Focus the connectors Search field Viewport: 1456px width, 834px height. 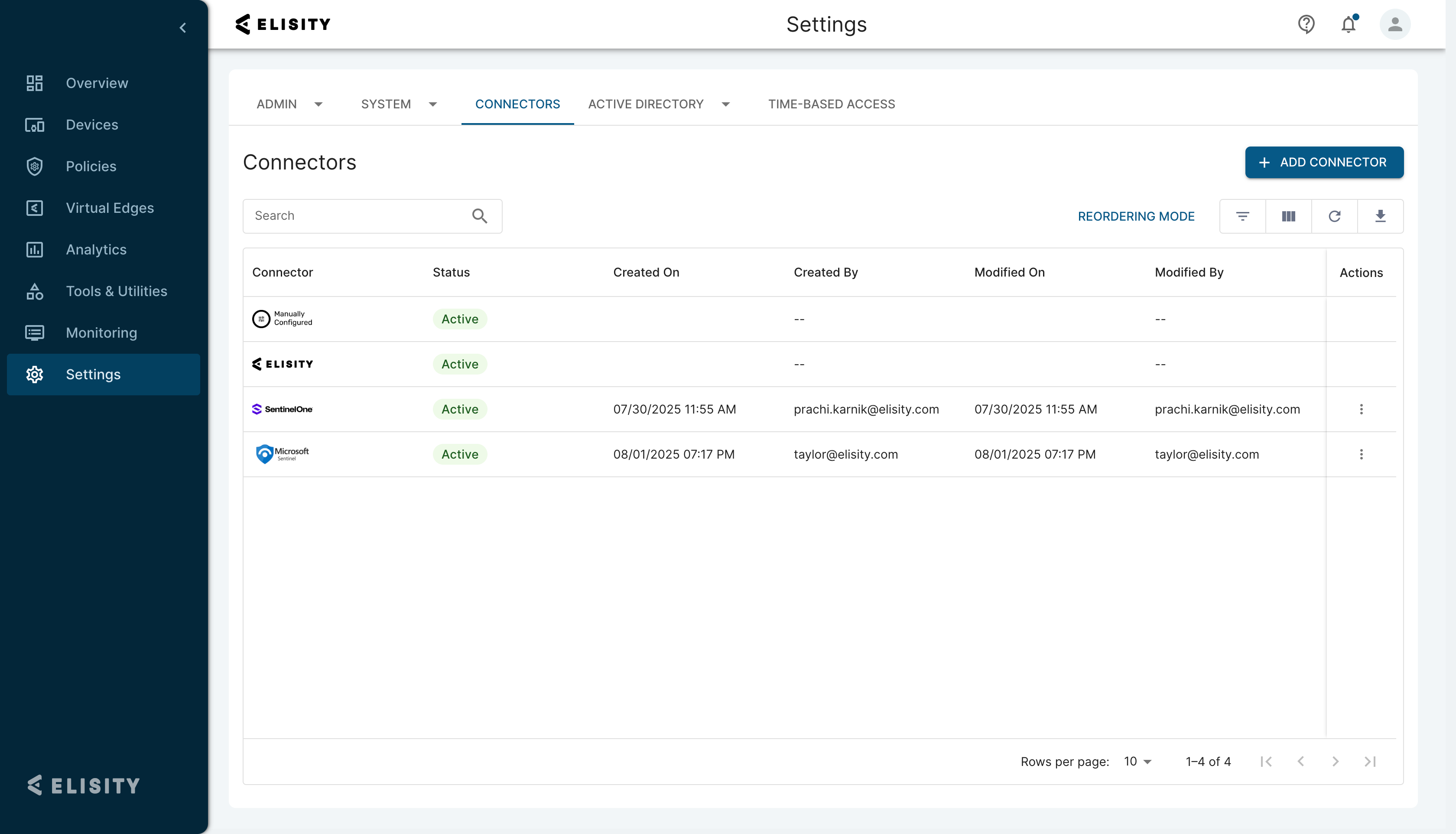(372, 216)
